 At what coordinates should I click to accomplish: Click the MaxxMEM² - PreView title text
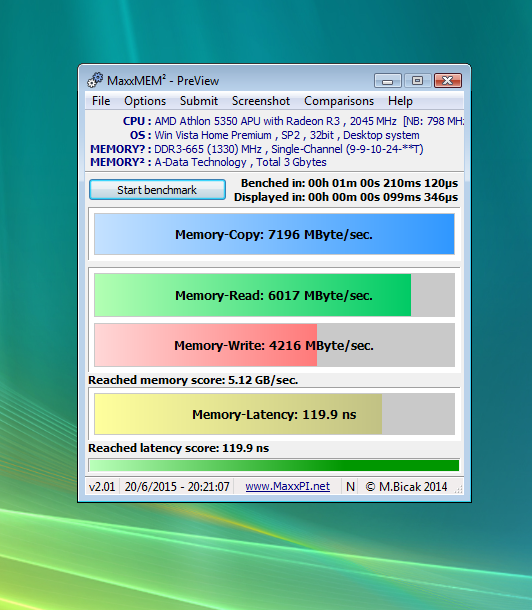[163, 81]
